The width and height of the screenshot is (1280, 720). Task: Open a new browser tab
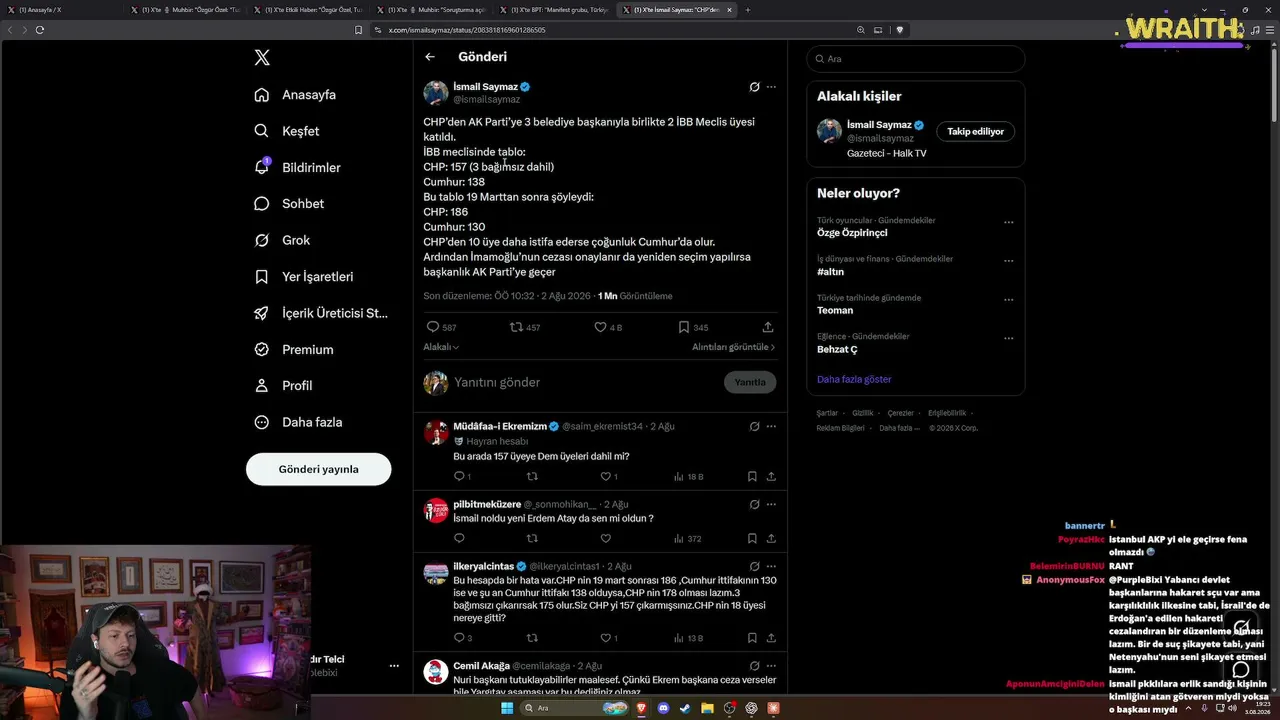pos(747,10)
